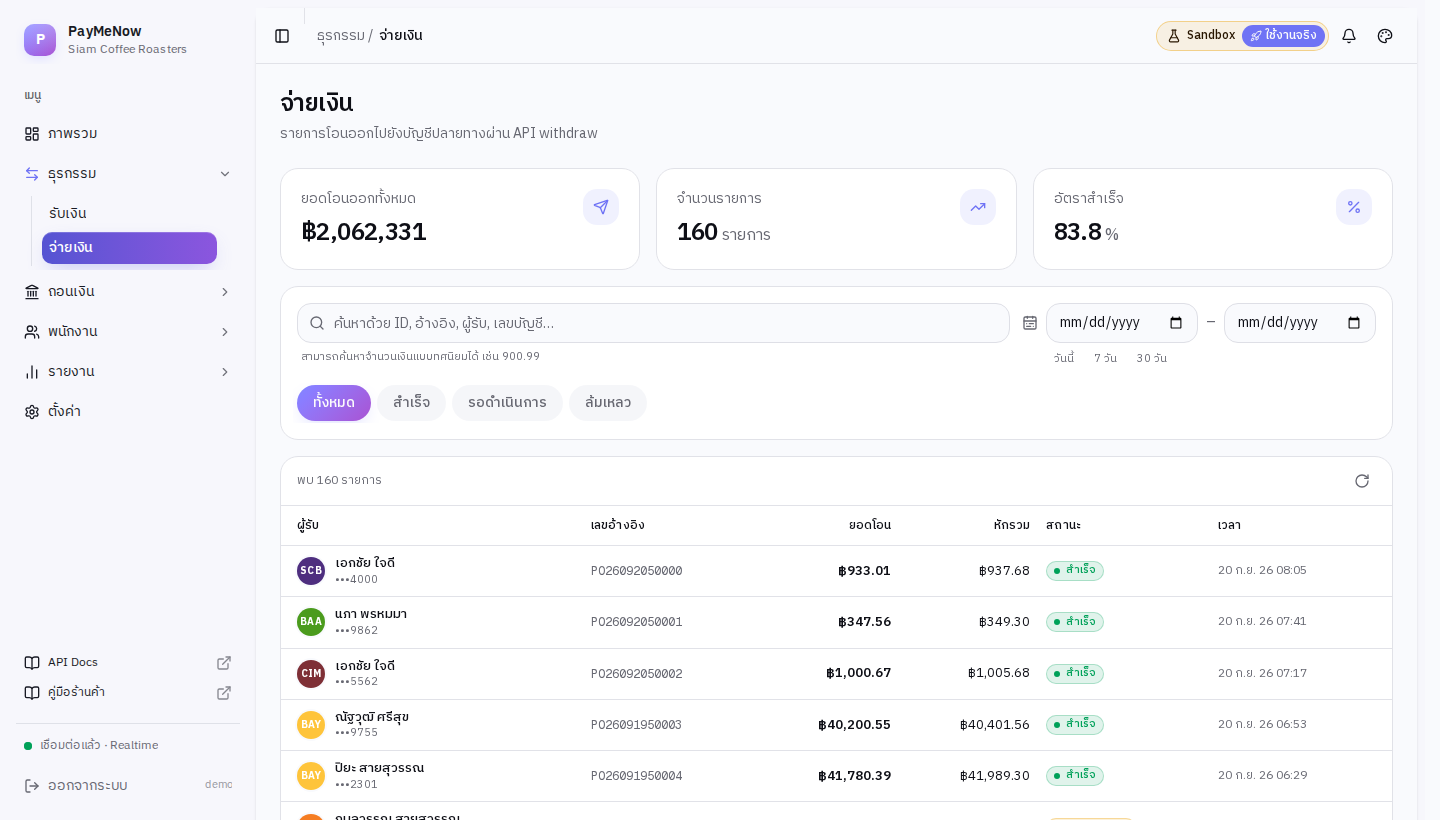Click reference number PO26092050002
Image resolution: width=1440 pixels, height=820 pixels.
click(x=636, y=674)
